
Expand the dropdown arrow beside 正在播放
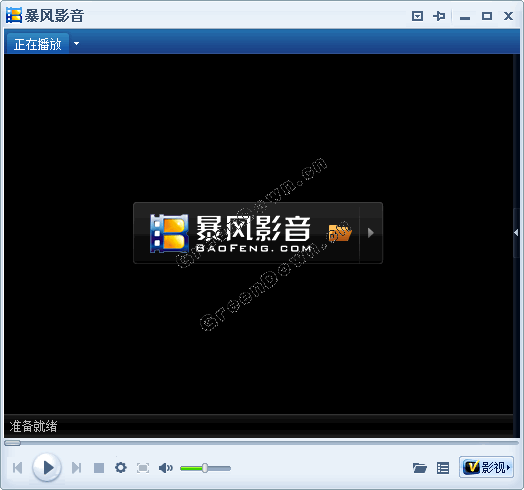(77, 43)
